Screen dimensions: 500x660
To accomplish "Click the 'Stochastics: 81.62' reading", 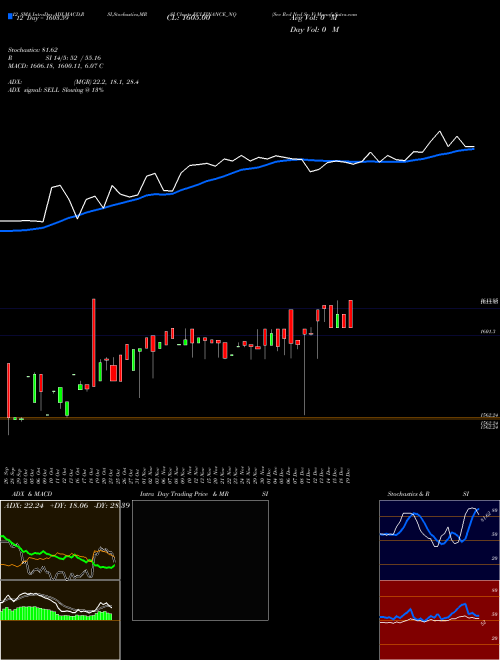I will (33, 50).
